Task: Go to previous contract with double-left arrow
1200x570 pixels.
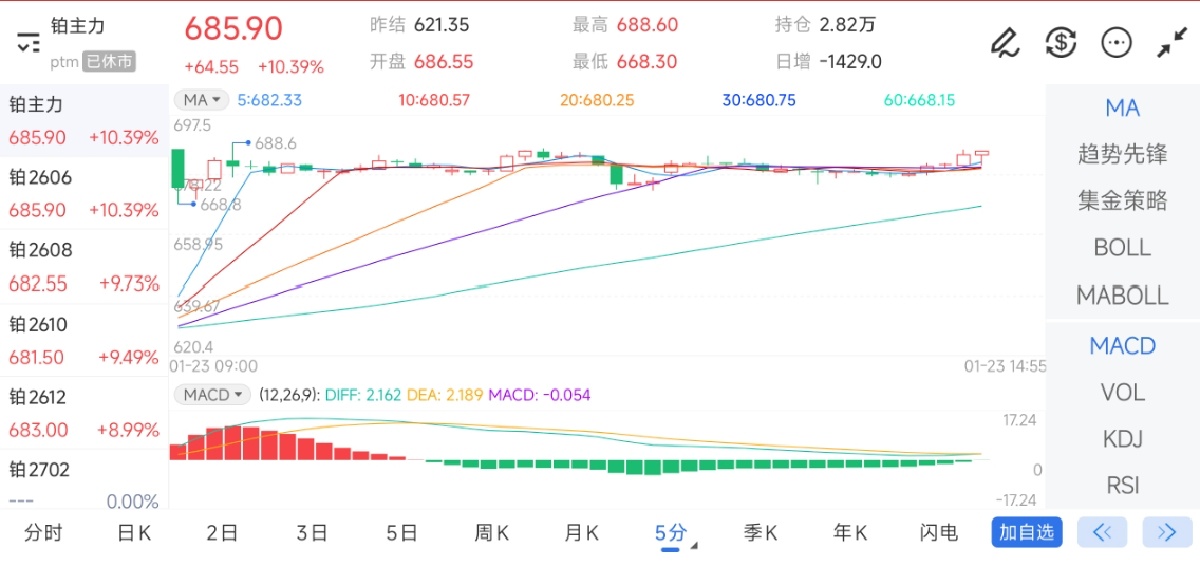Action: point(1102,532)
